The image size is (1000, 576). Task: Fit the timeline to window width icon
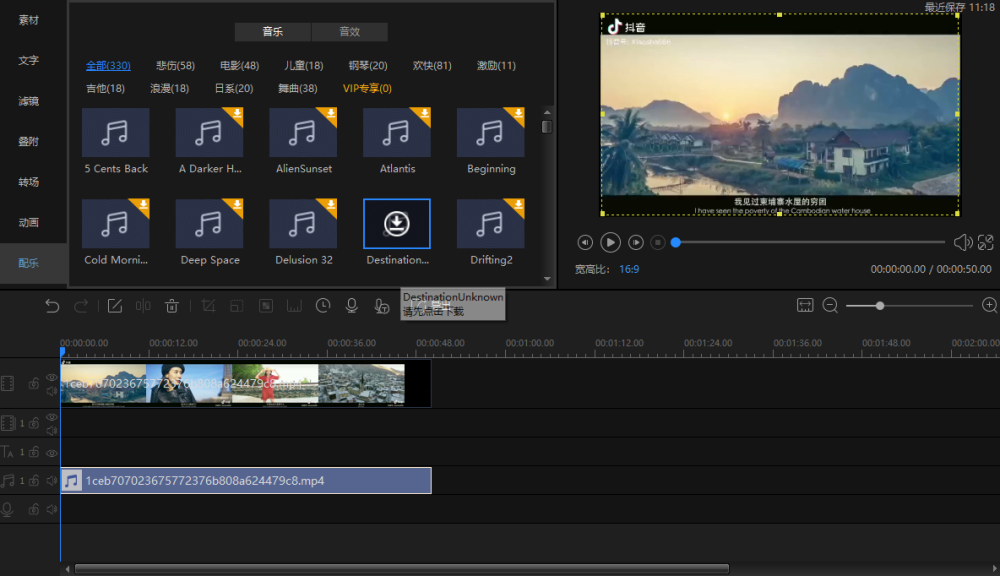coord(805,305)
